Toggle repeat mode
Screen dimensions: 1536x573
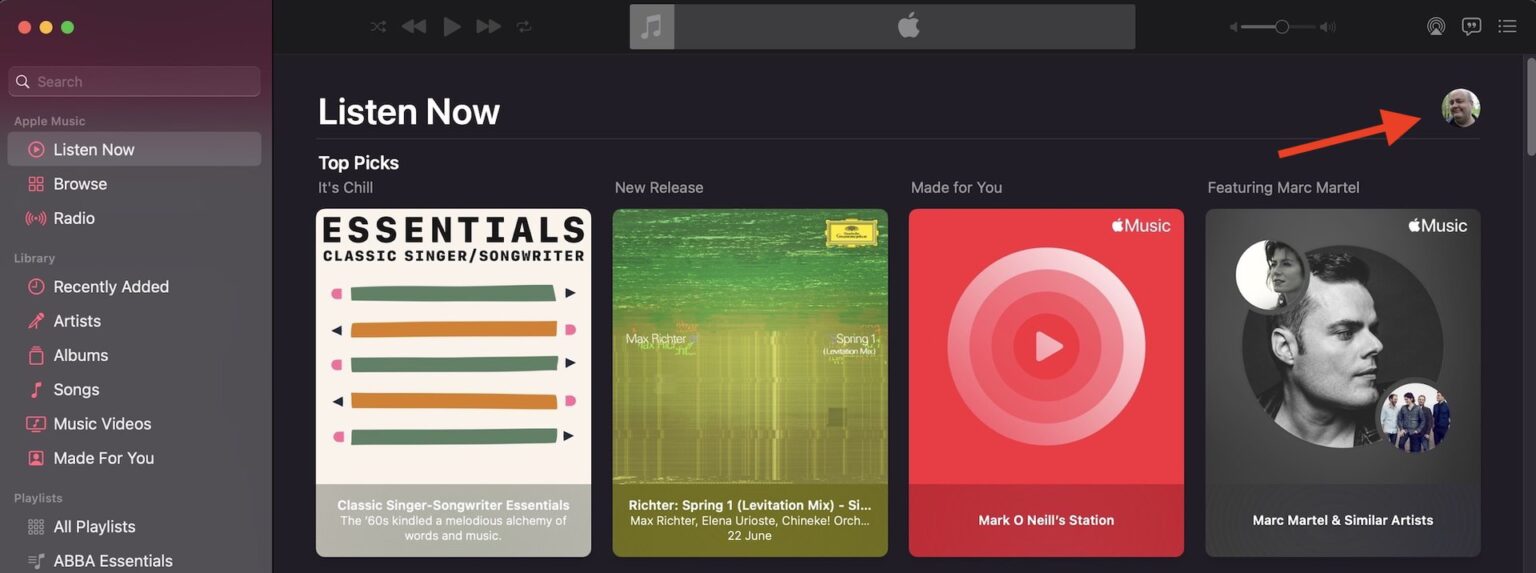coord(524,27)
